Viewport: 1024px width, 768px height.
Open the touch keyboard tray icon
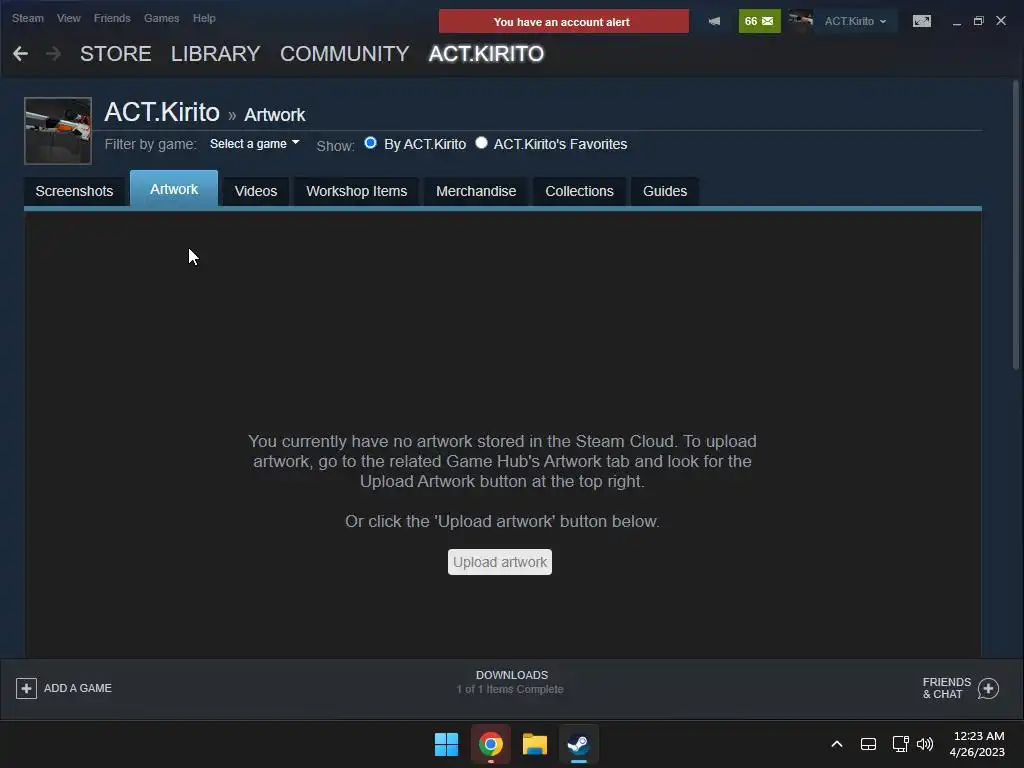[868, 744]
